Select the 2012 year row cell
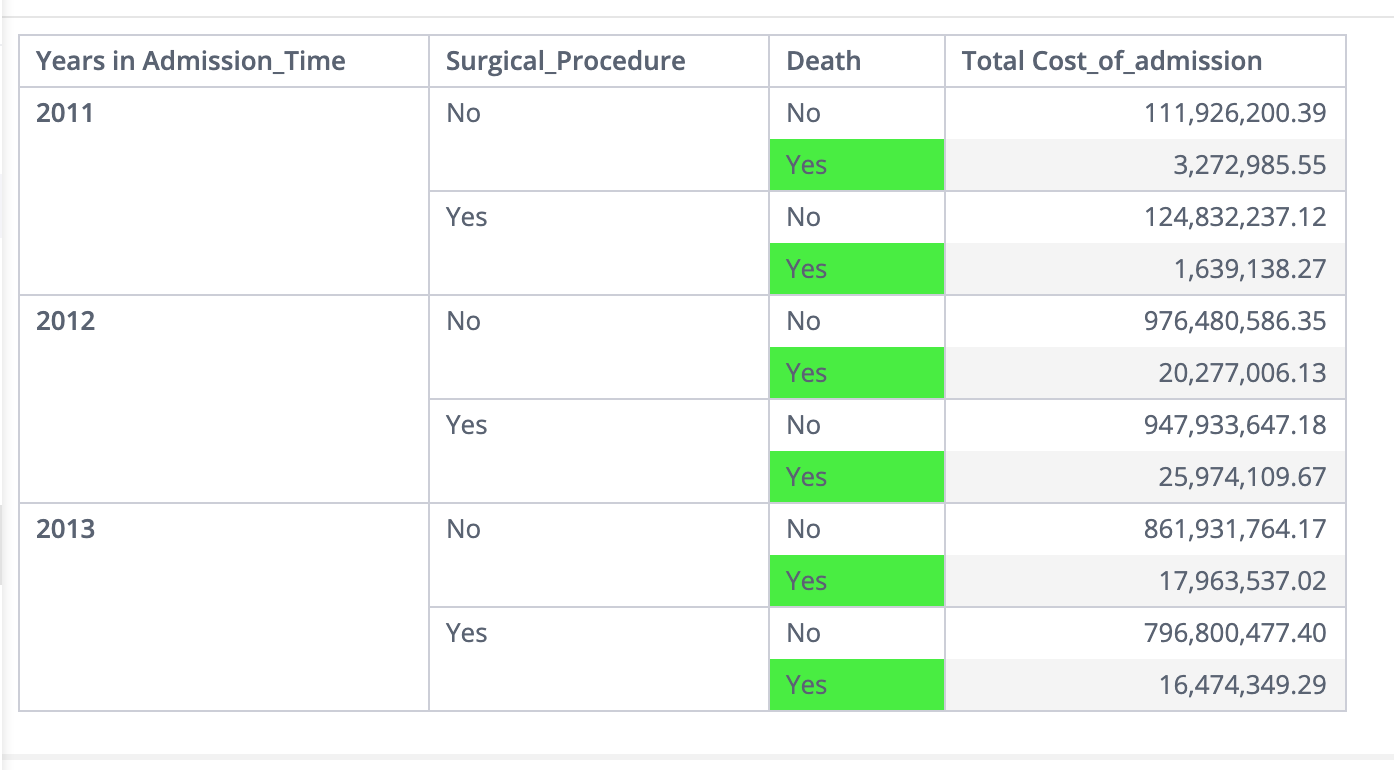 [x=65, y=321]
